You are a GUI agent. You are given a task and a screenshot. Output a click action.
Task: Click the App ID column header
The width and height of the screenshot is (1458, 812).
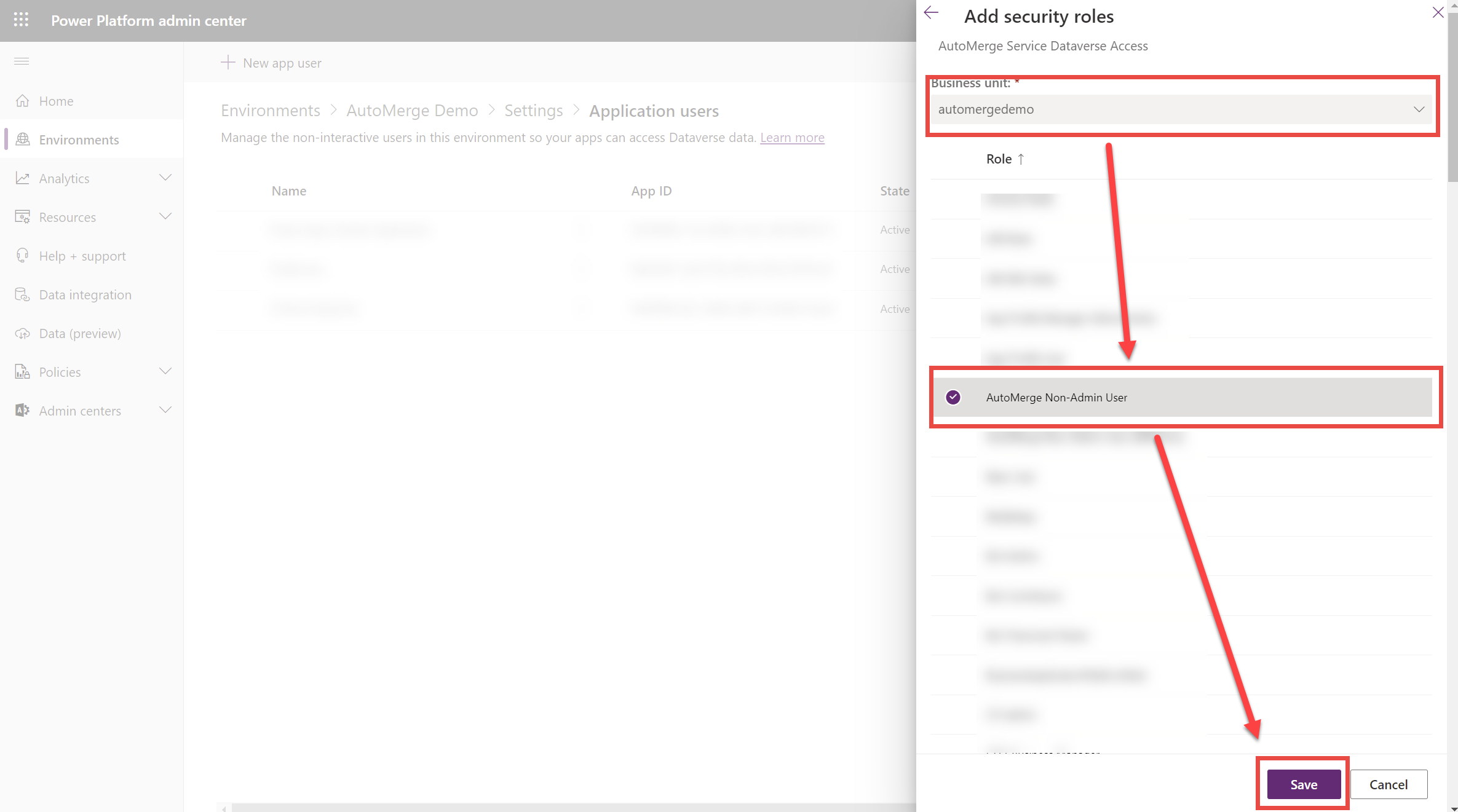click(651, 191)
